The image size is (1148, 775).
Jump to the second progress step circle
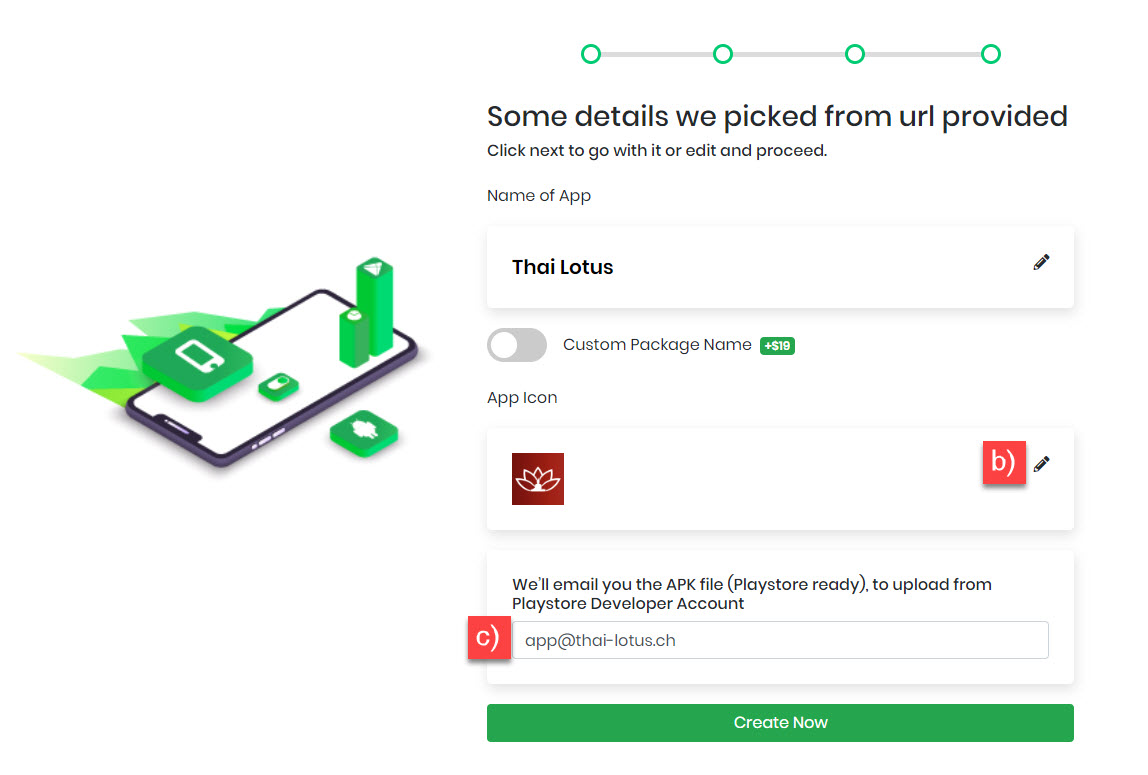723,54
